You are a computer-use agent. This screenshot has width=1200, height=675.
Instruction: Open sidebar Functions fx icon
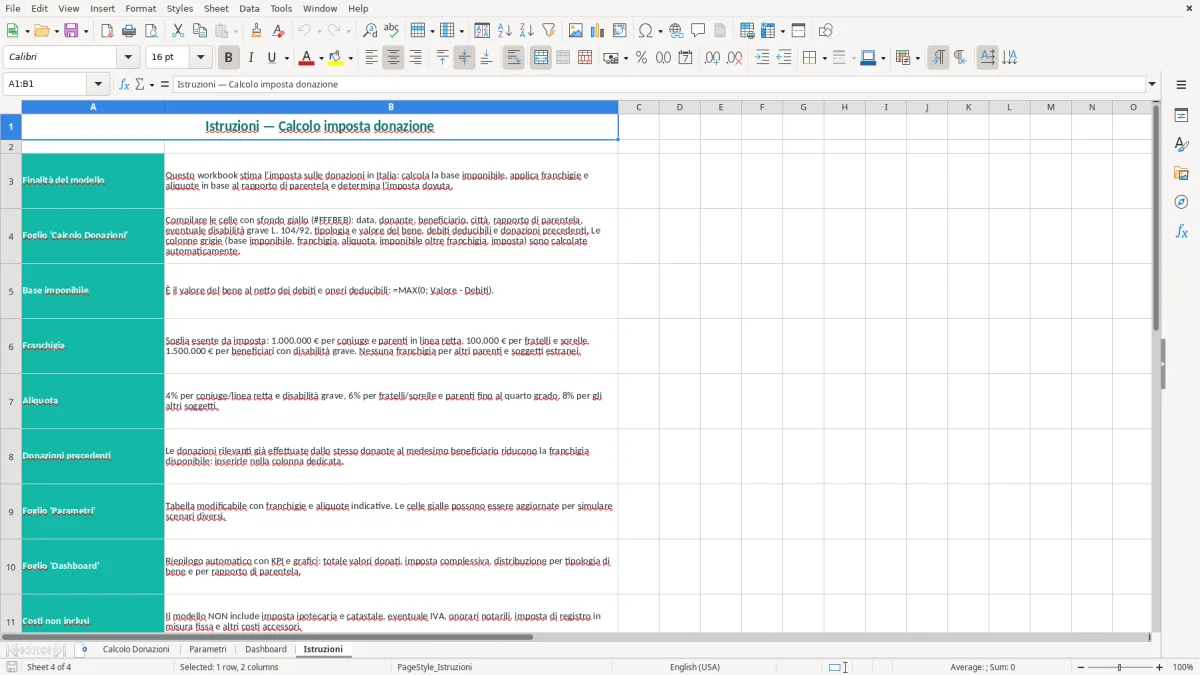click(x=1181, y=232)
